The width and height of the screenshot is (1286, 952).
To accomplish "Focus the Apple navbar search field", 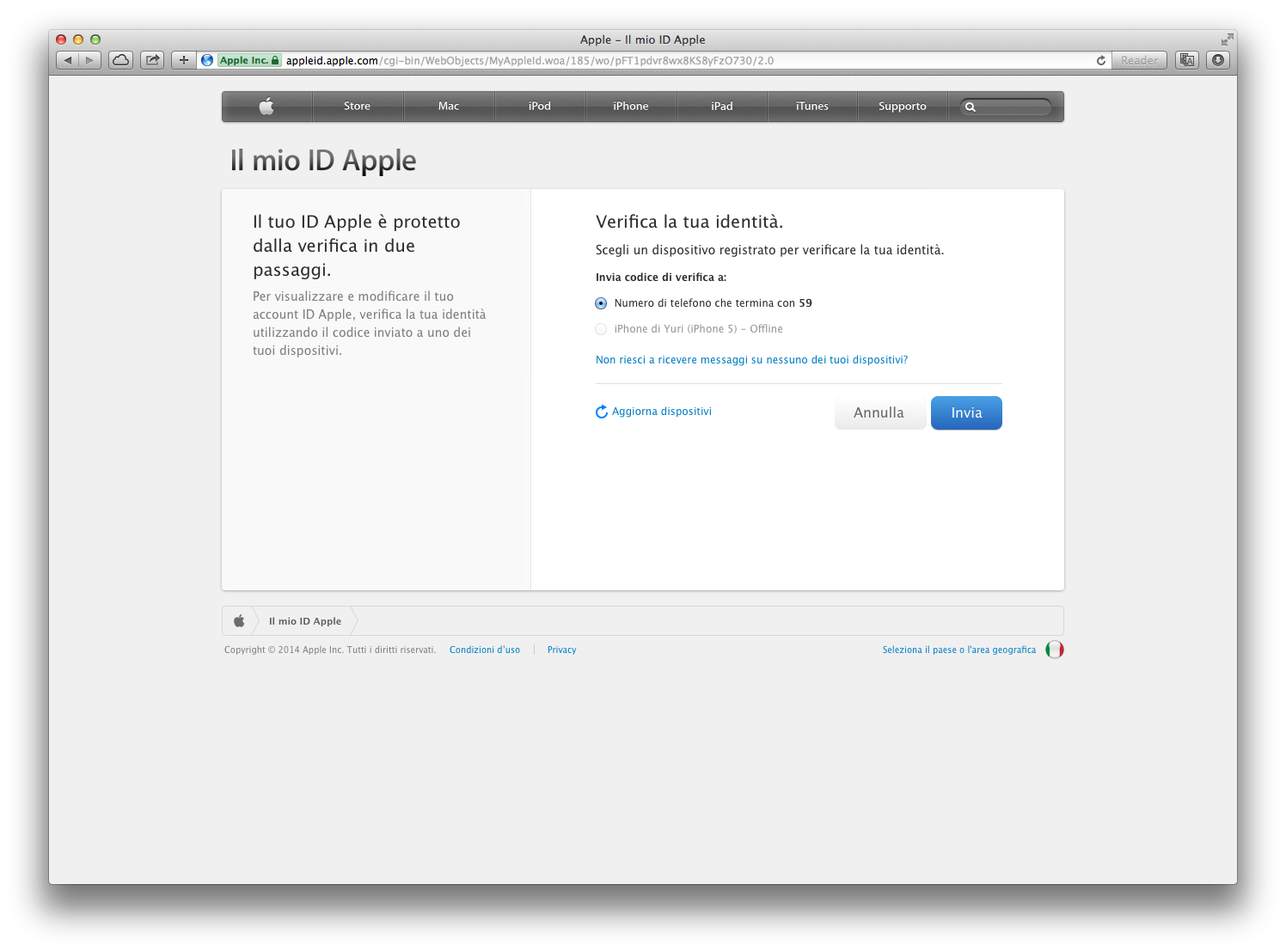I will [1006, 107].
